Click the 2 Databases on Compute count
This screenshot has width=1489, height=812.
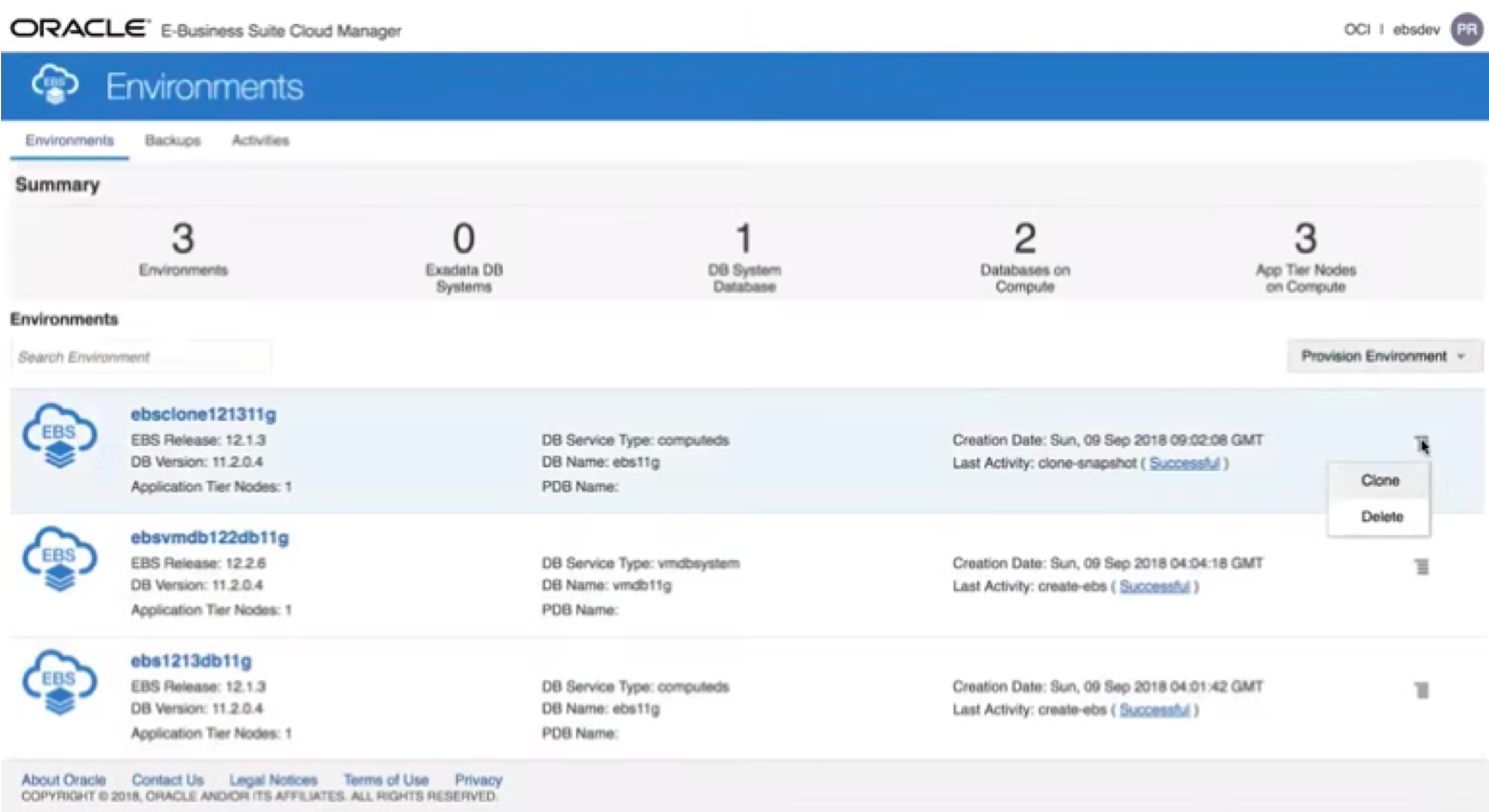[x=1025, y=239]
